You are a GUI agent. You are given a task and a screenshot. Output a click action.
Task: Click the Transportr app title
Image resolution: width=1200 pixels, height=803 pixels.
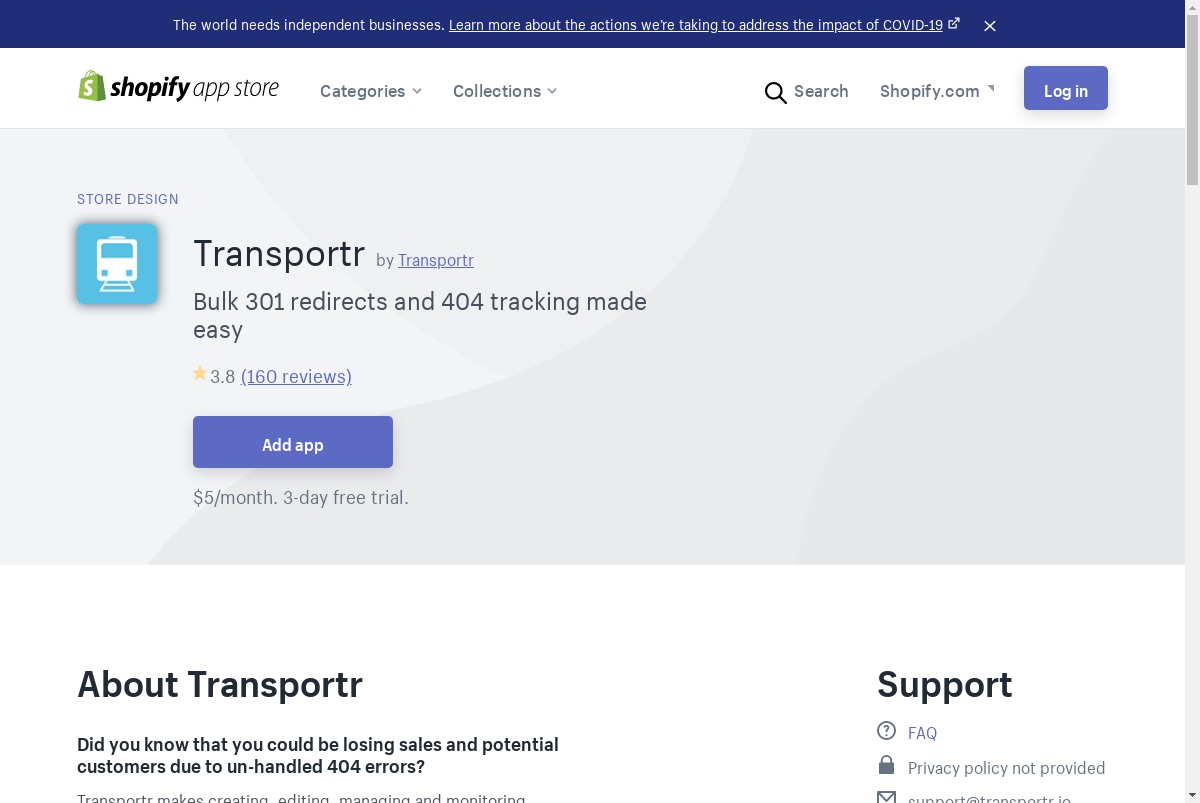pos(279,253)
